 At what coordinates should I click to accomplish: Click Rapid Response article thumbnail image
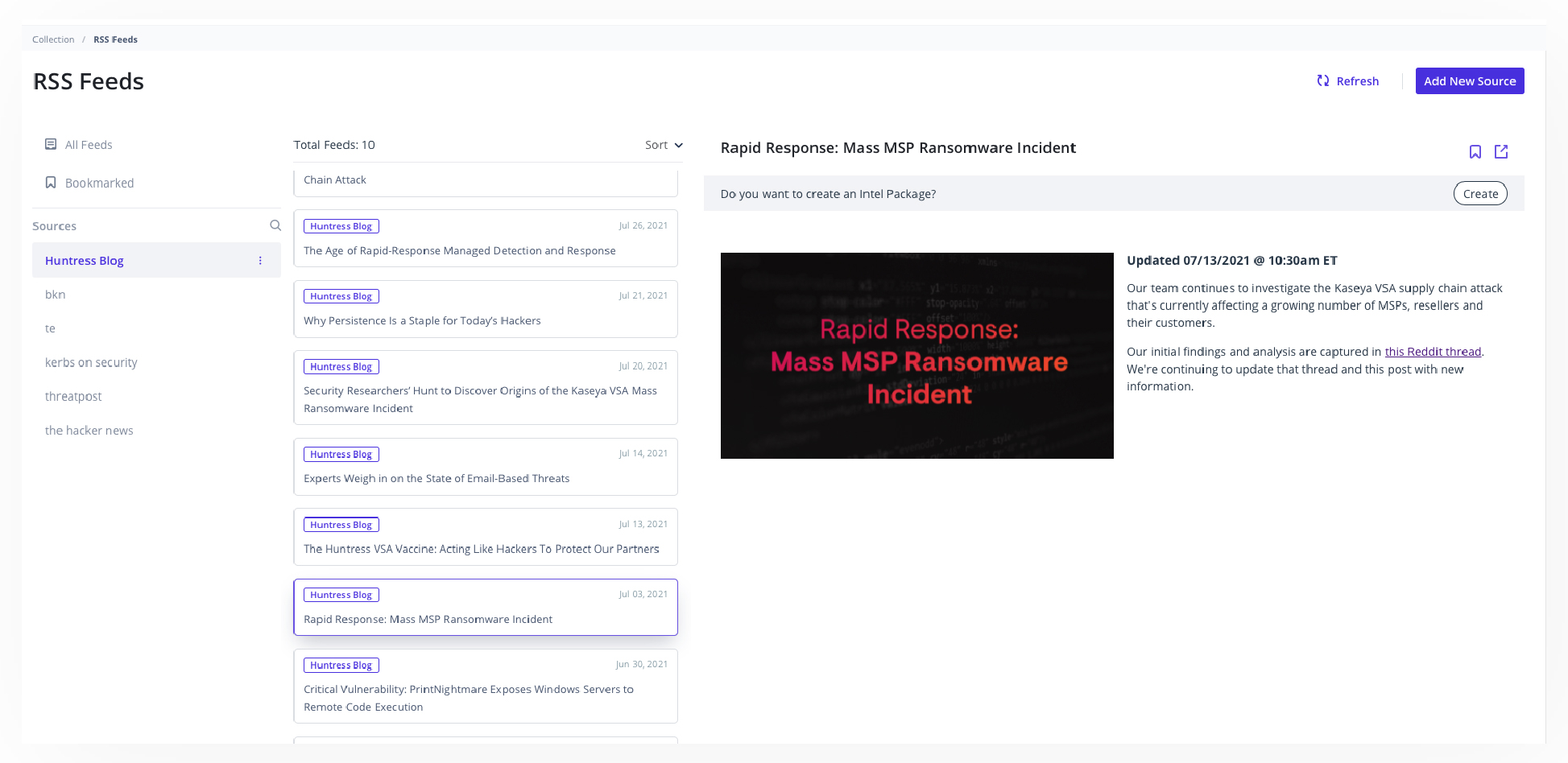(x=916, y=356)
